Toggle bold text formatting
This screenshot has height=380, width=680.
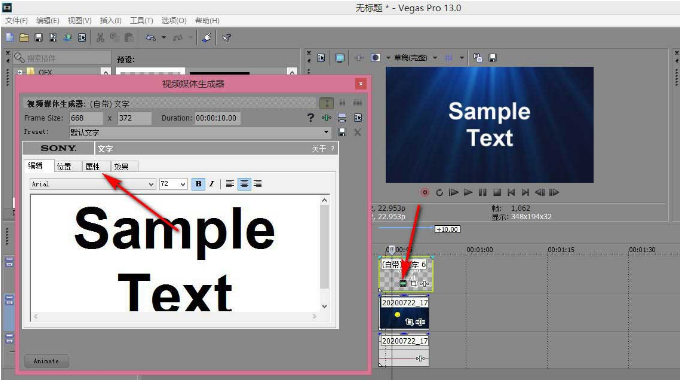[198, 184]
